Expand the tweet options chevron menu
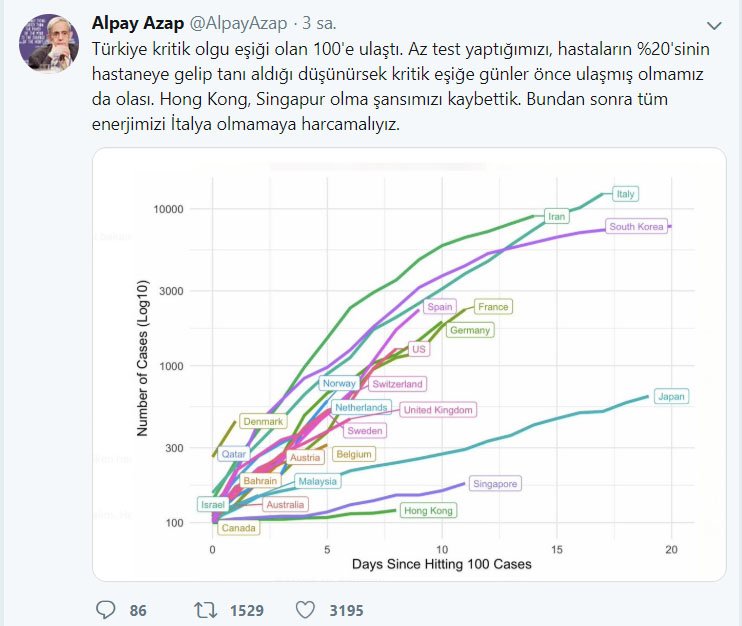 point(714,24)
